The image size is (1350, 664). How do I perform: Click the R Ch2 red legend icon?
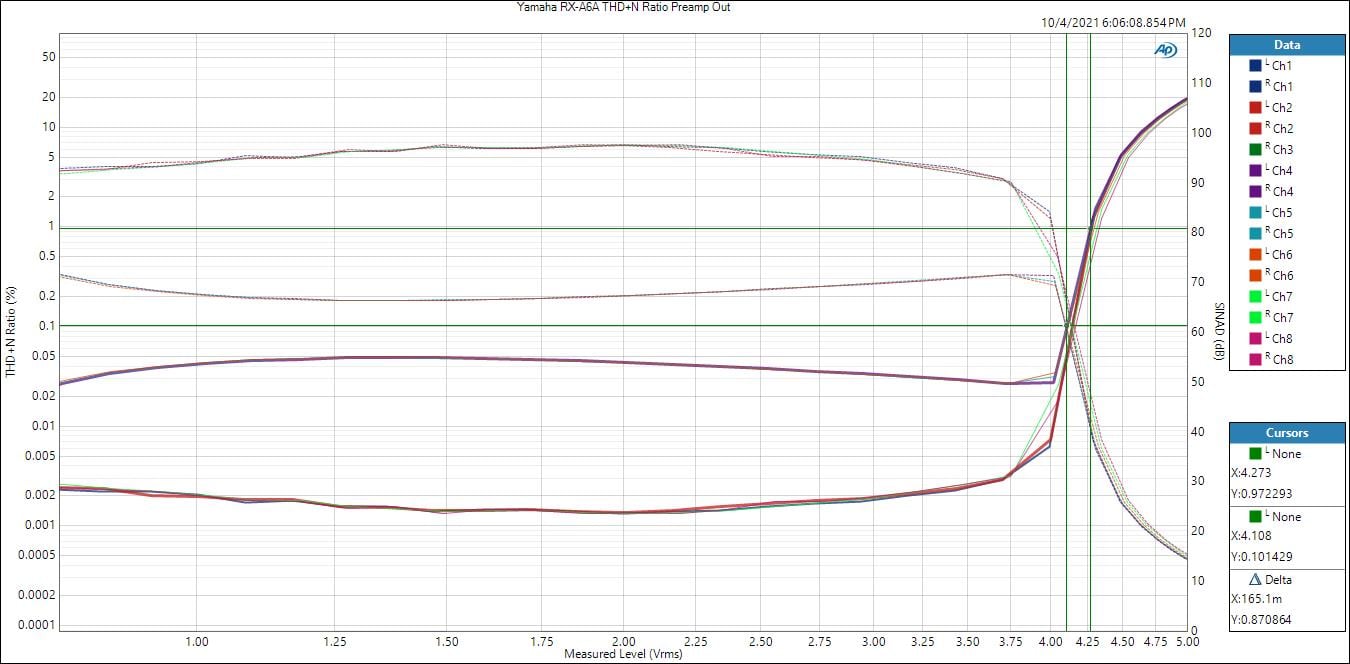point(1255,128)
